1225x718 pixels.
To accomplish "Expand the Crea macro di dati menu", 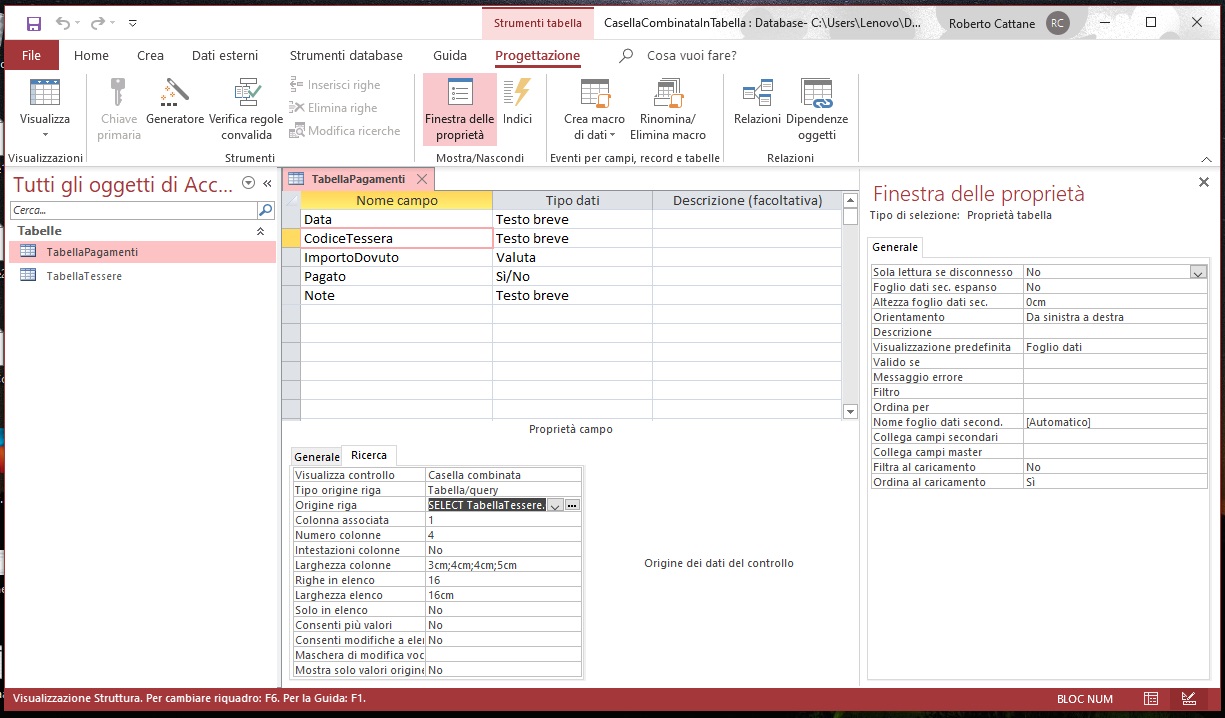I will tap(594, 110).
